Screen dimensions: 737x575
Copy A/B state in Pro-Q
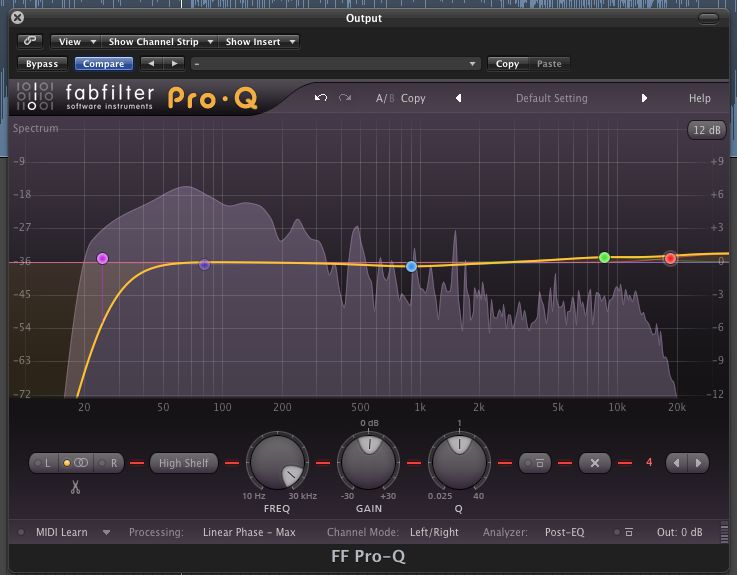413,98
